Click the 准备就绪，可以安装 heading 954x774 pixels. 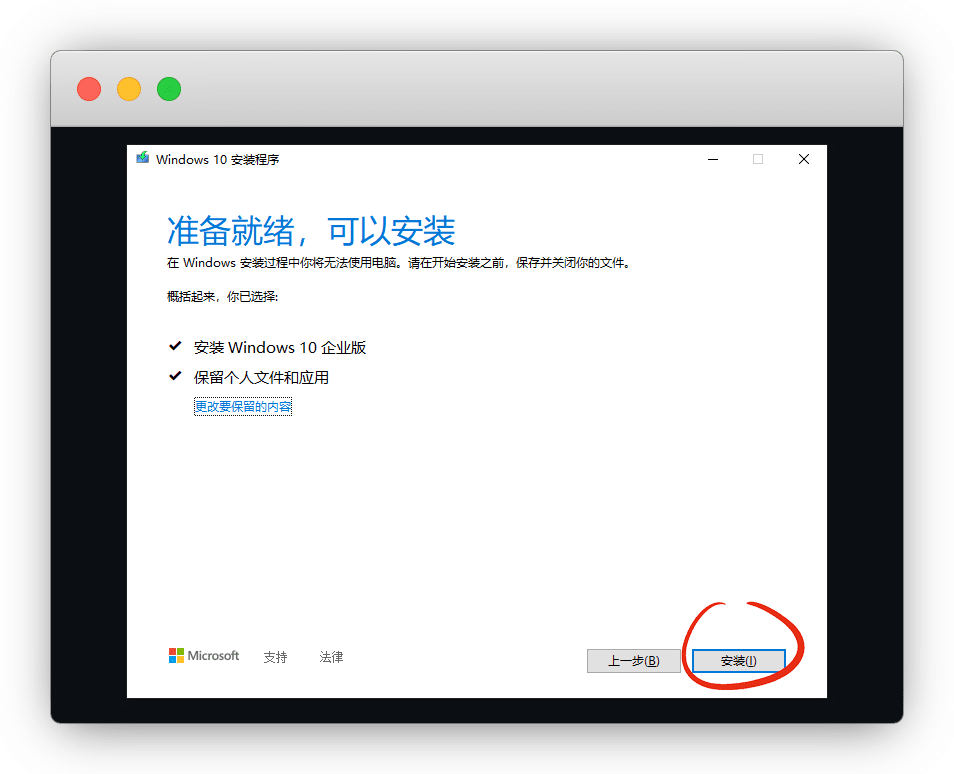point(311,231)
